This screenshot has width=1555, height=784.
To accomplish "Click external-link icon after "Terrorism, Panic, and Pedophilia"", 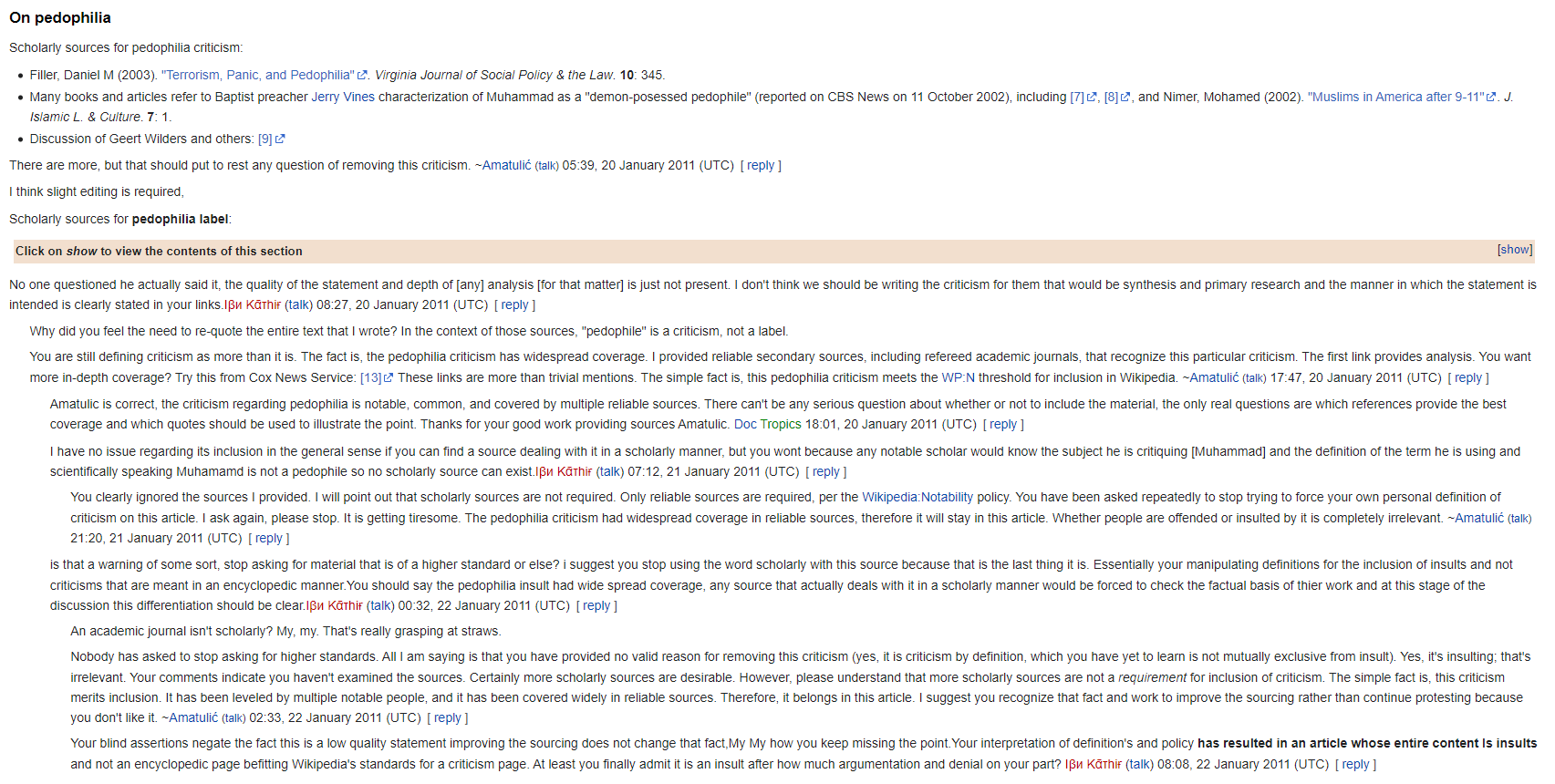I will [x=362, y=76].
